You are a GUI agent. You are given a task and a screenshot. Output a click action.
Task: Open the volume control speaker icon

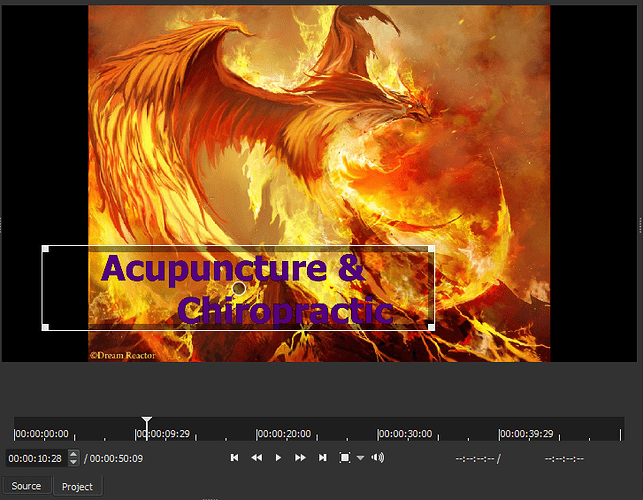pyautogui.click(x=378, y=457)
